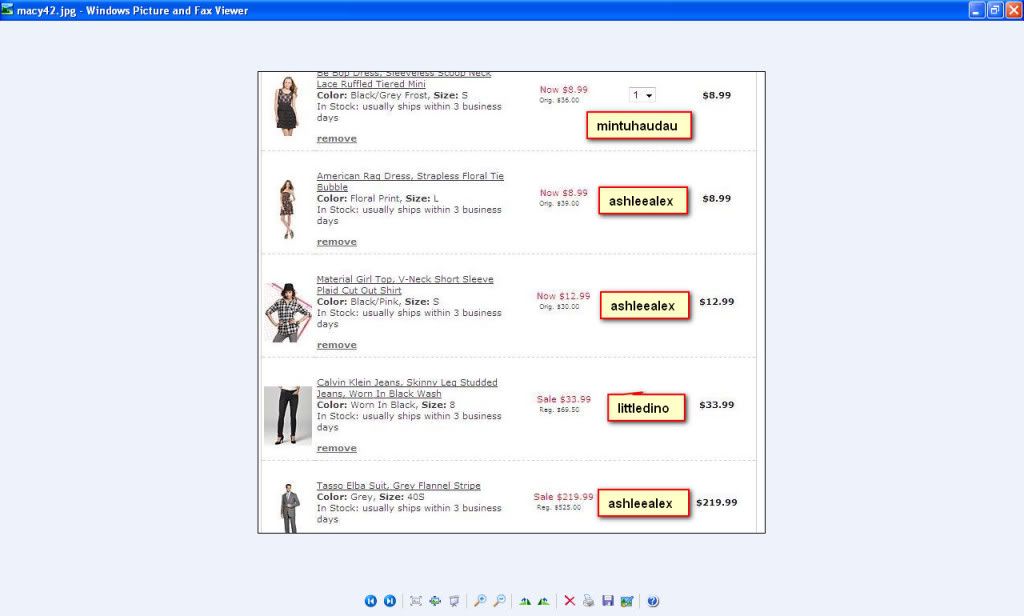Click the yellow littledino label
The height and width of the screenshot is (616, 1024).
(647, 407)
